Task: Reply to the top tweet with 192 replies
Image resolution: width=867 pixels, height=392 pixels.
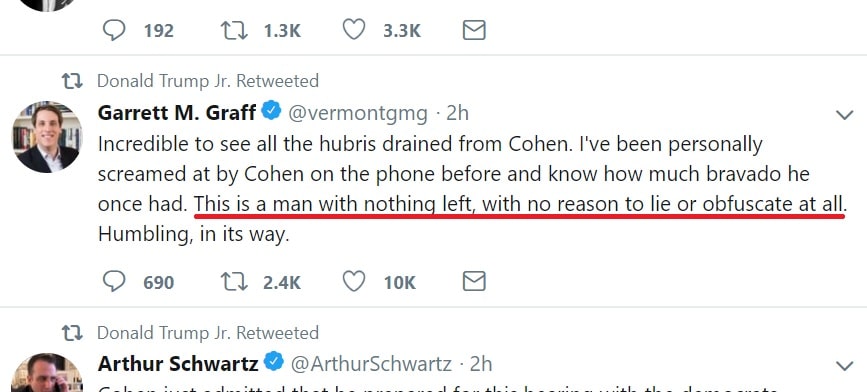Action: pos(114,30)
